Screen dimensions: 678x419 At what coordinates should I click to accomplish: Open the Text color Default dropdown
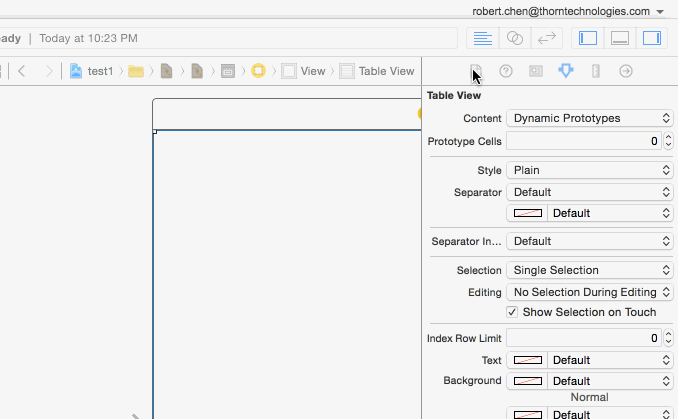611,360
